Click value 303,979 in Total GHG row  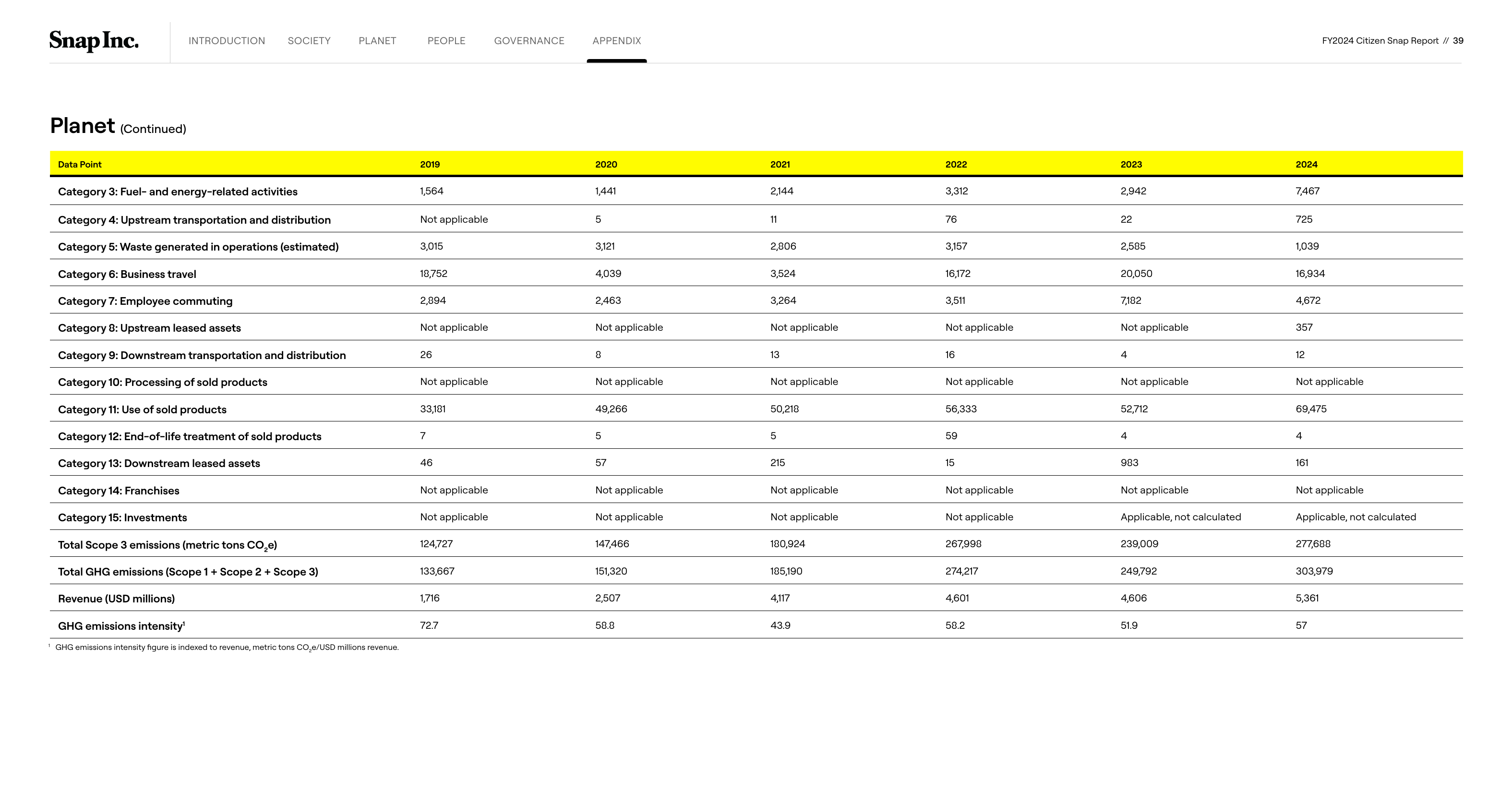[1314, 572]
